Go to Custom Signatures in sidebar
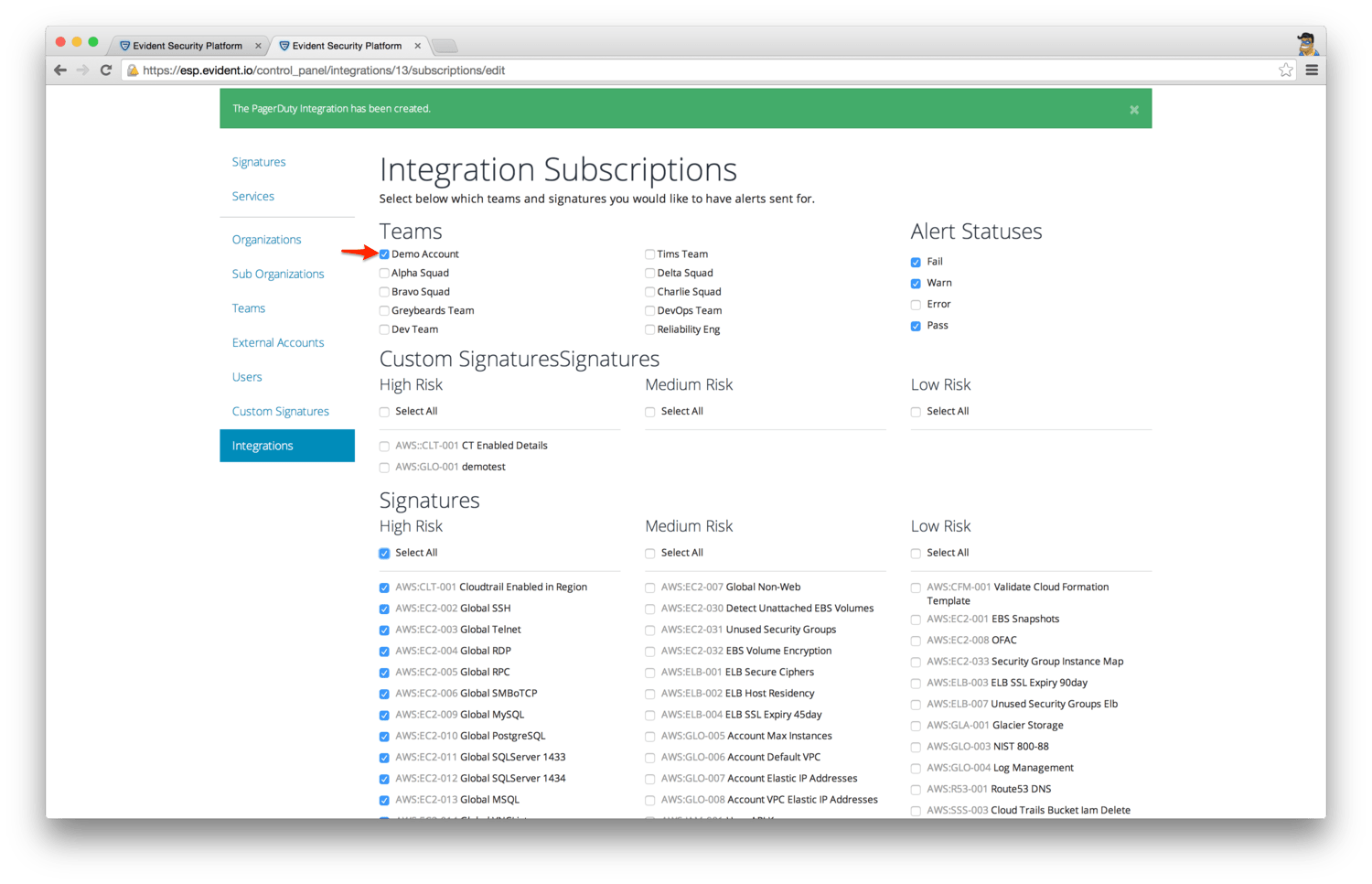The width and height of the screenshot is (1372, 884). [x=280, y=412]
